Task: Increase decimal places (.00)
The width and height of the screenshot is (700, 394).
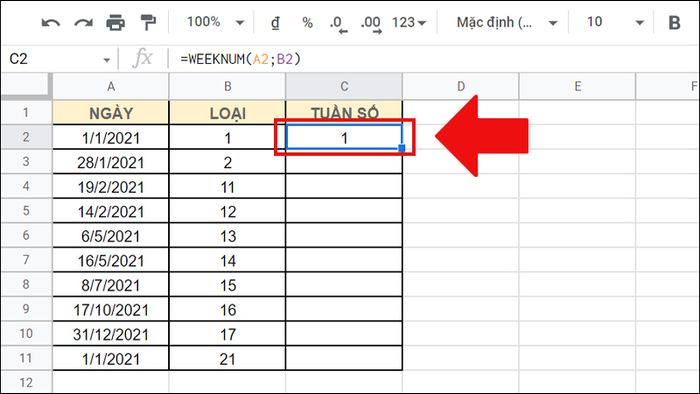Action: (371, 23)
